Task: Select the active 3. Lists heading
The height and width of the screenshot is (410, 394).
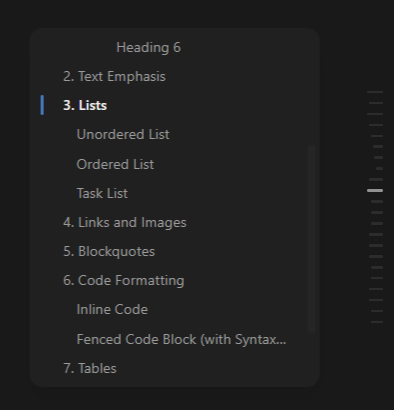Action: pyautogui.click(x=85, y=105)
